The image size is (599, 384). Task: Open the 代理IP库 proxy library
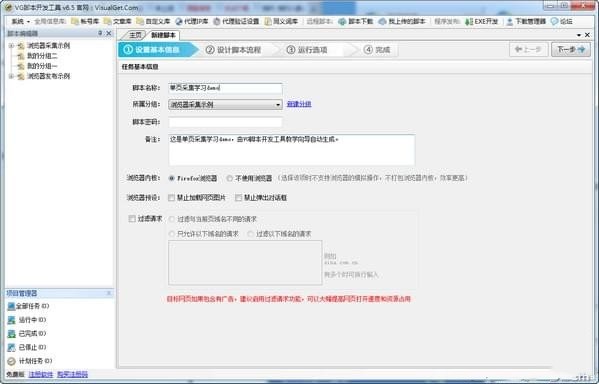click(x=192, y=22)
